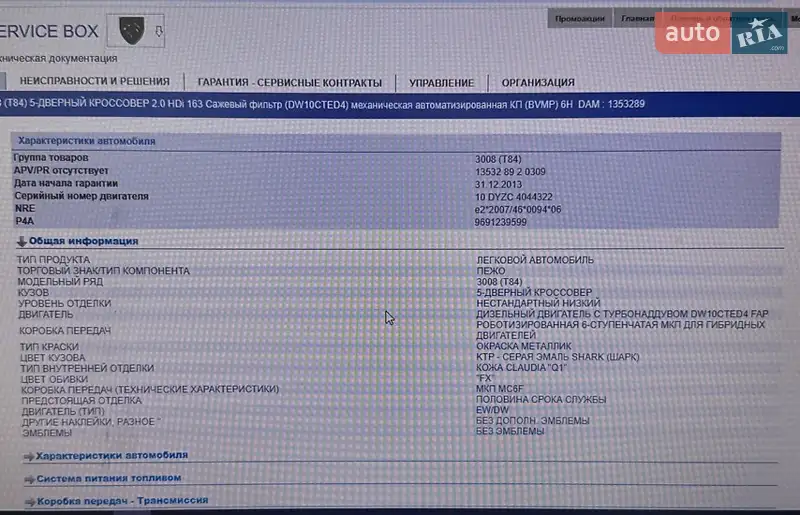Click the engine serial number value 10 DYZC

(x=514, y=197)
